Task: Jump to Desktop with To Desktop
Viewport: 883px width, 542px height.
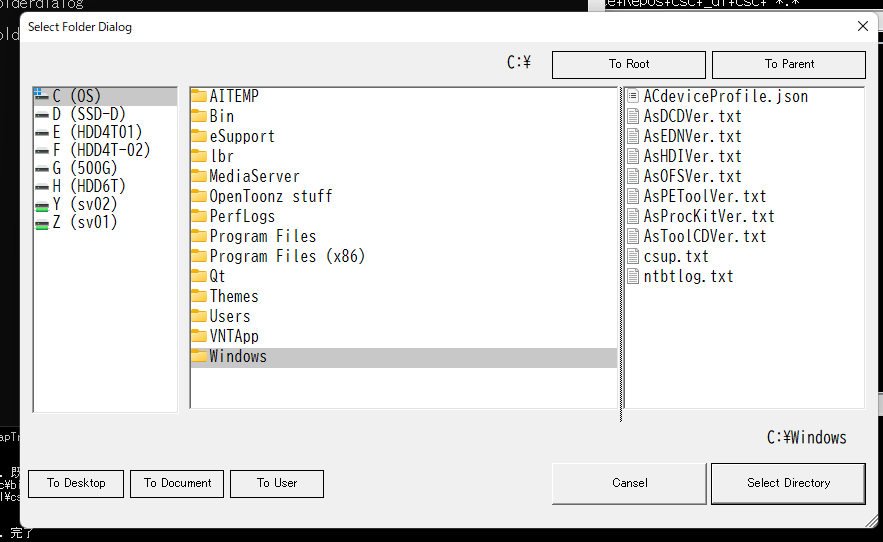Action: [x=76, y=483]
